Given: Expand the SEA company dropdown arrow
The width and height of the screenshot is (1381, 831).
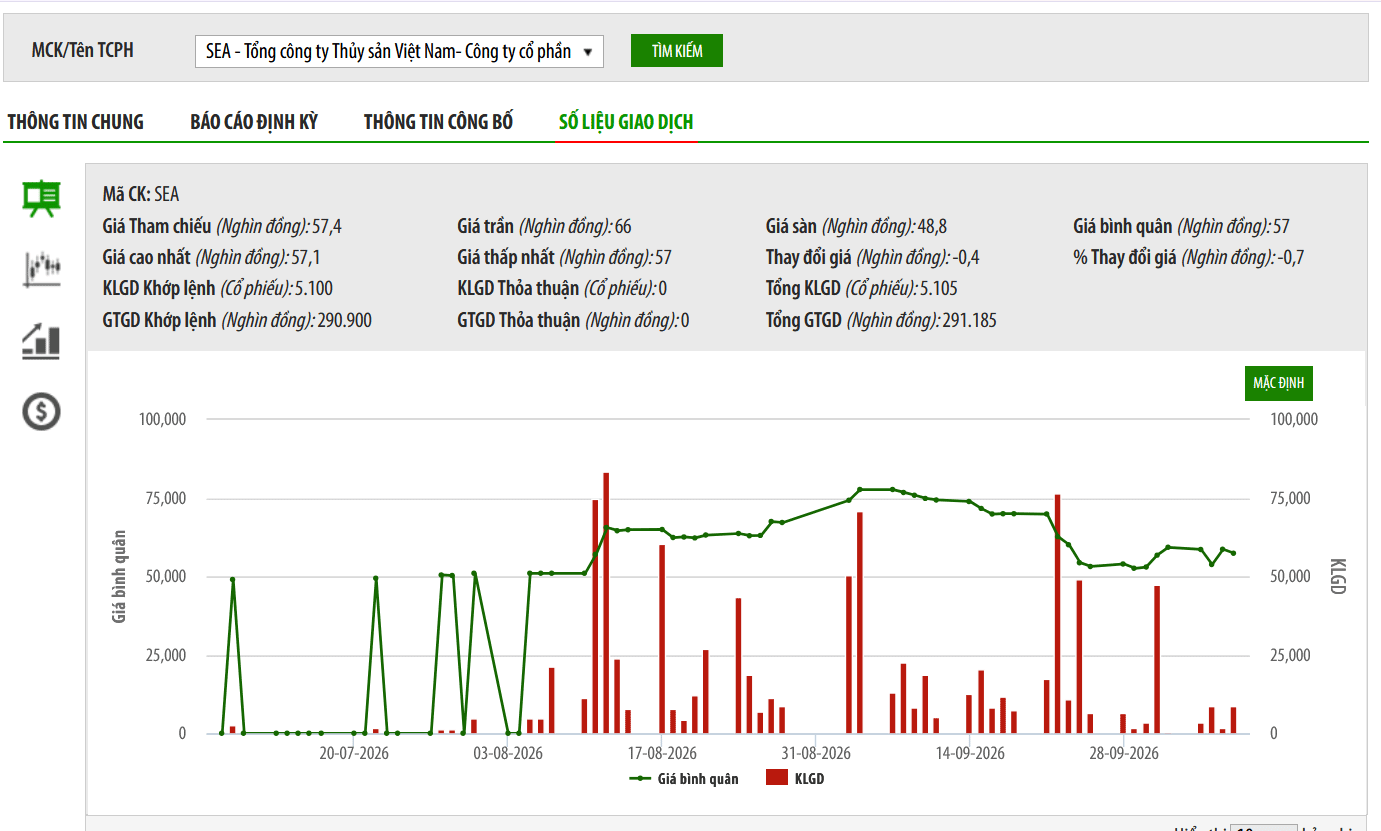Looking at the screenshot, I should pyautogui.click(x=587, y=51).
